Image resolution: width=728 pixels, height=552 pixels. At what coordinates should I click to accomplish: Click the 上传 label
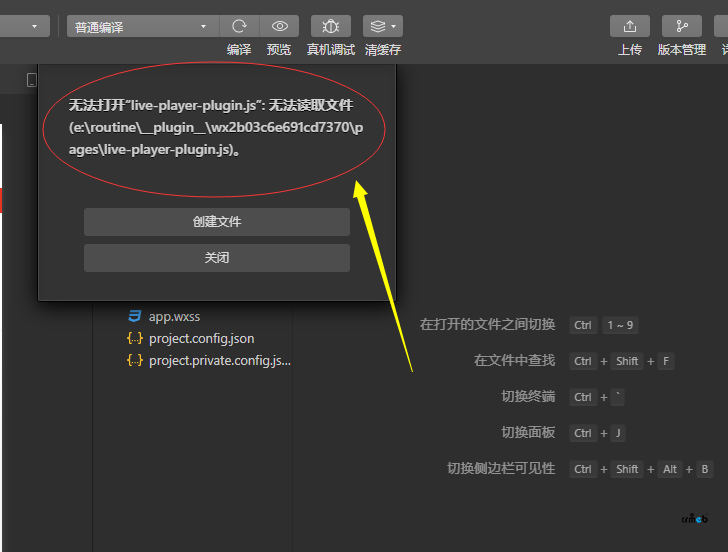630,50
